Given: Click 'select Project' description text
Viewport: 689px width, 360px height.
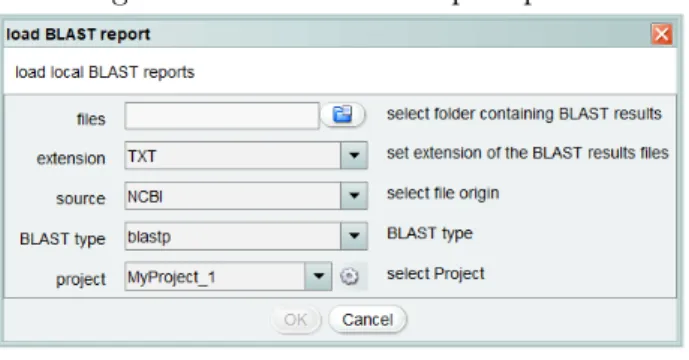Looking at the screenshot, I should (x=435, y=274).
